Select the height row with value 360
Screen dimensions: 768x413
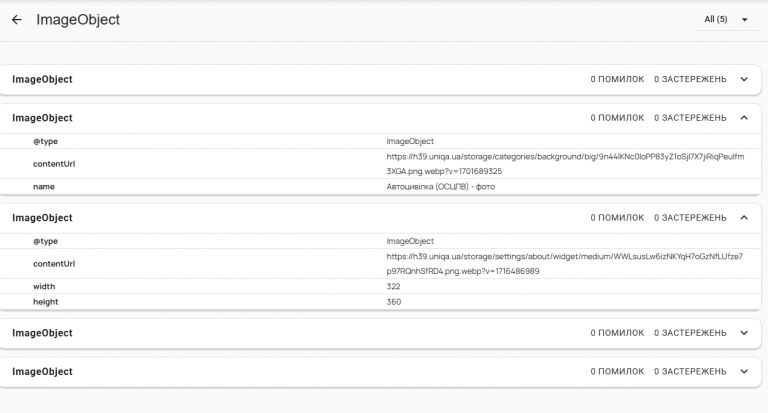[393, 301]
